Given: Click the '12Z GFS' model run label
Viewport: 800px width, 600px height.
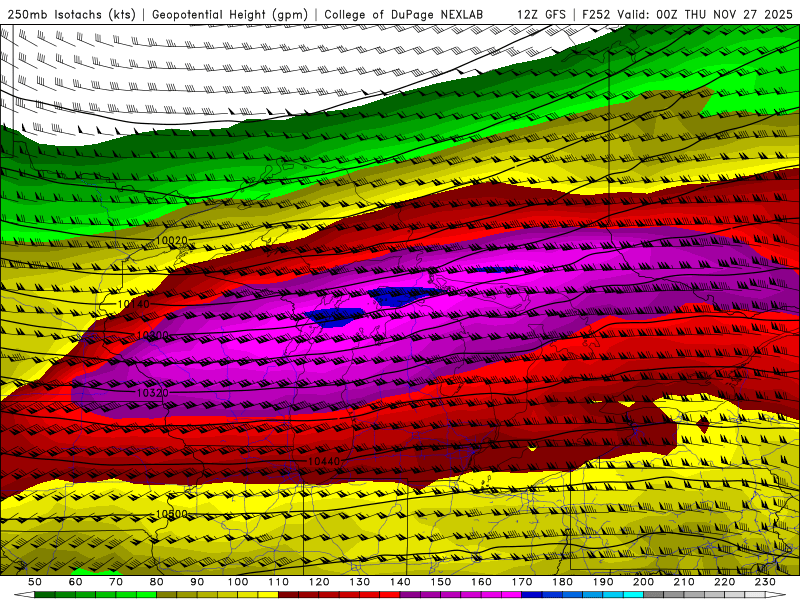Looking at the screenshot, I should [x=541, y=14].
